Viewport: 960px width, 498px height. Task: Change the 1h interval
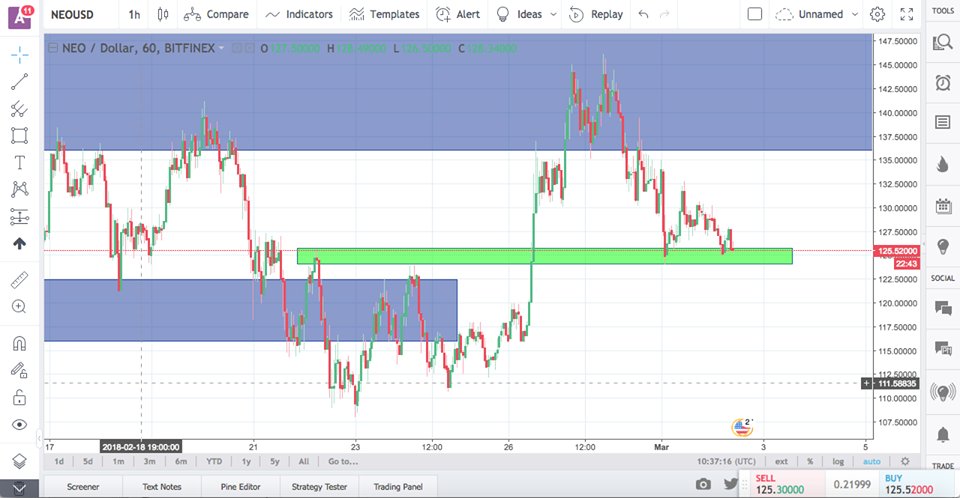(134, 14)
